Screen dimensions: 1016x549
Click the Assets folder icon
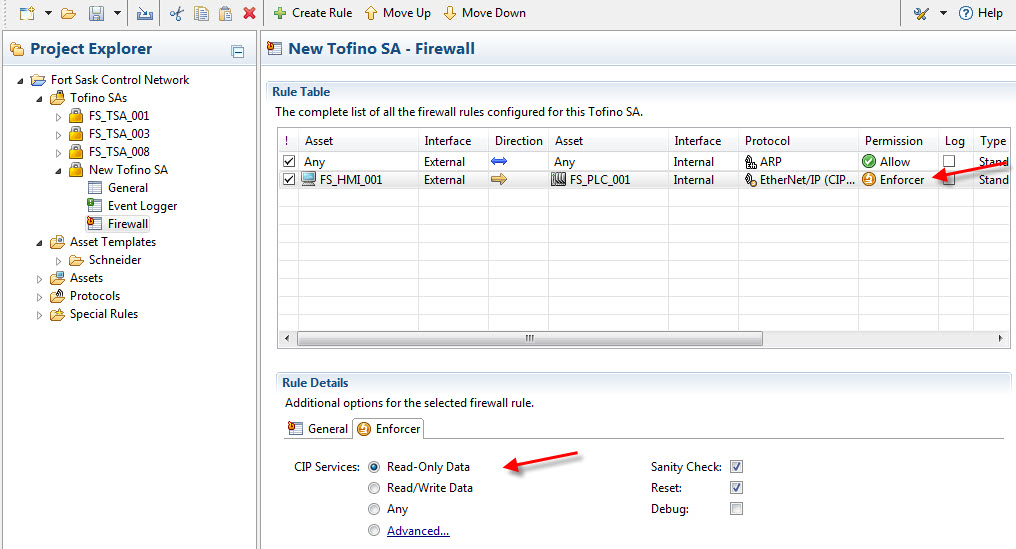tap(58, 277)
